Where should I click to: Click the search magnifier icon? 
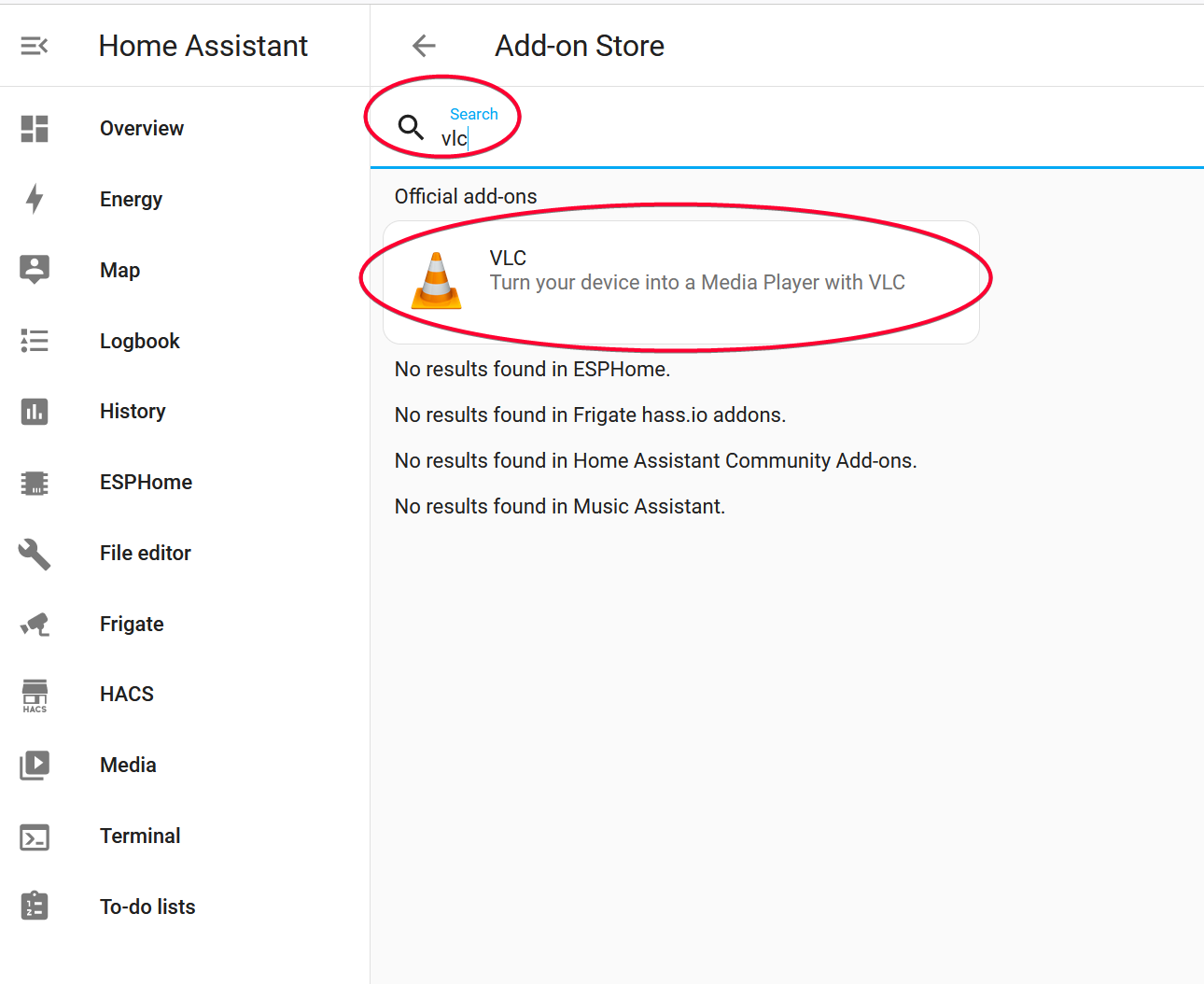point(412,127)
